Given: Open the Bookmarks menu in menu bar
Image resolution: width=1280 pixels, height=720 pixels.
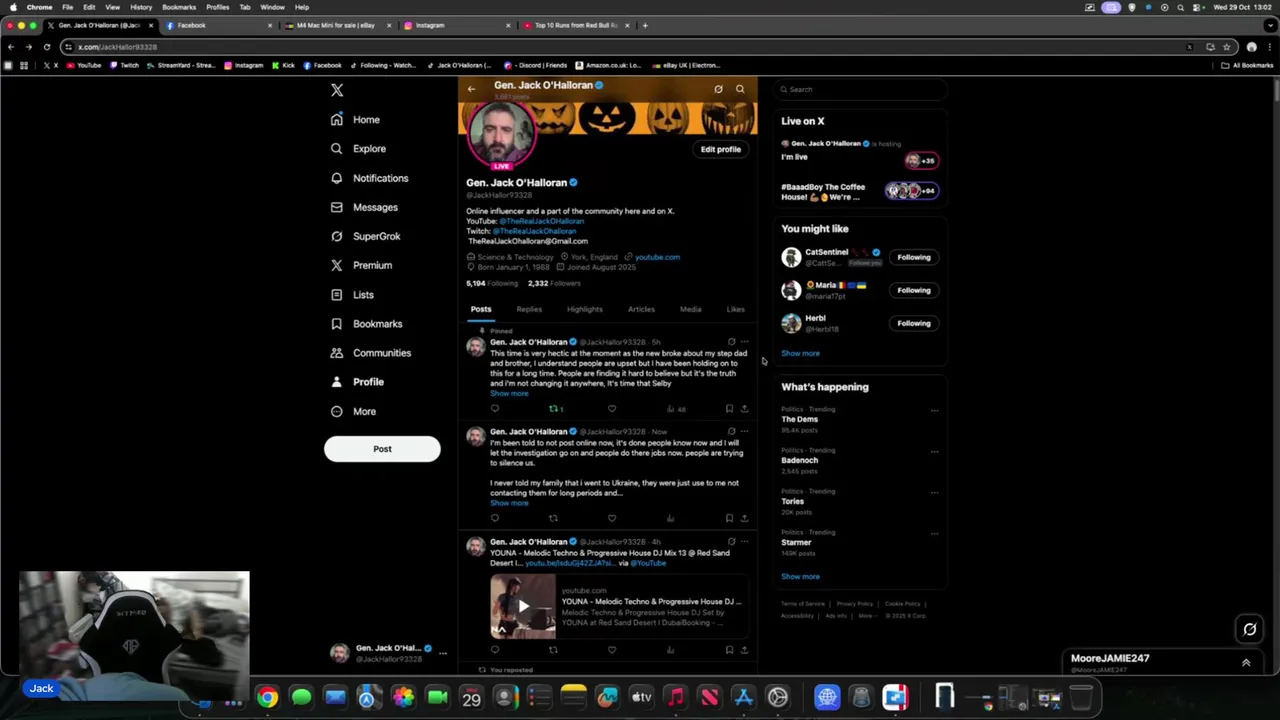Looking at the screenshot, I should click(x=179, y=7).
